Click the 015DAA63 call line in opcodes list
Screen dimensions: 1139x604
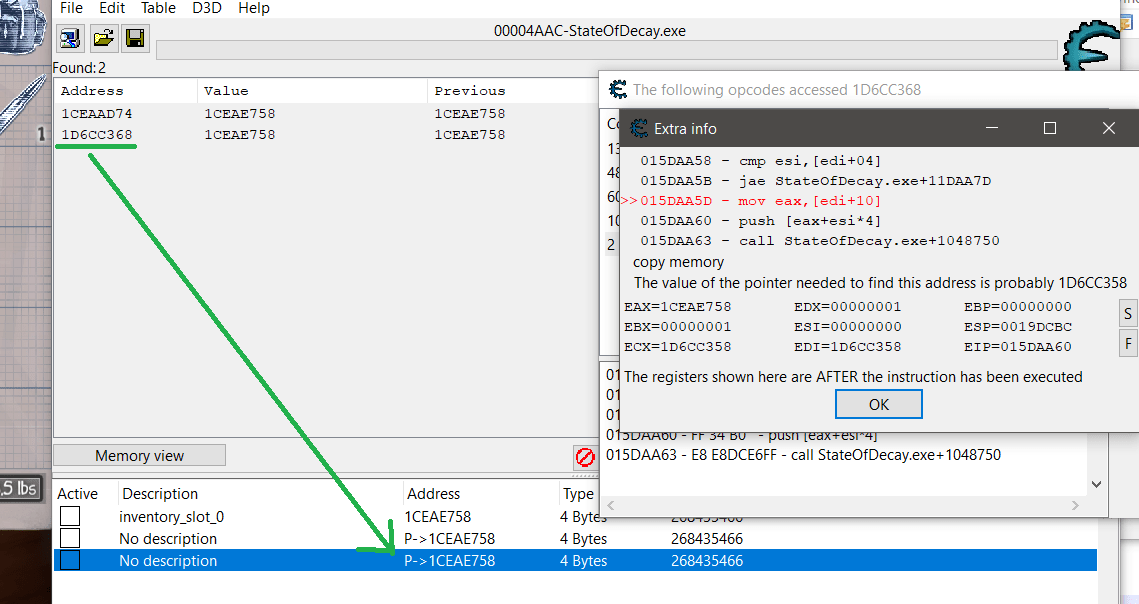point(803,455)
